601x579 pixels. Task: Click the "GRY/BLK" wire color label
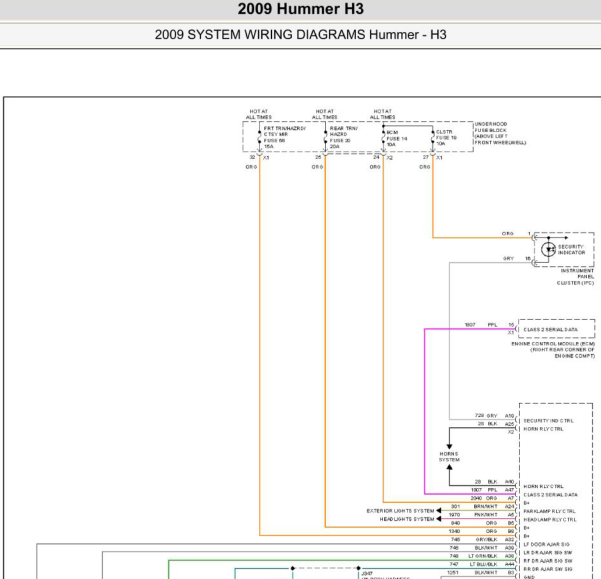click(486, 540)
